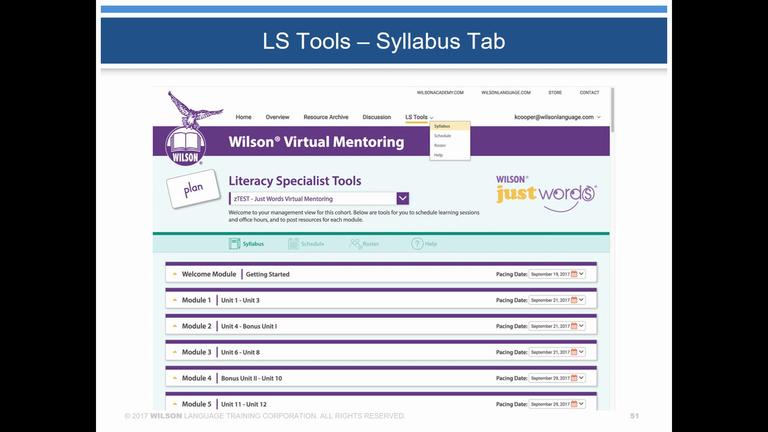This screenshot has width=768, height=432.
Task: Open calendar icon in Module 1 row
Action: (x=574, y=300)
